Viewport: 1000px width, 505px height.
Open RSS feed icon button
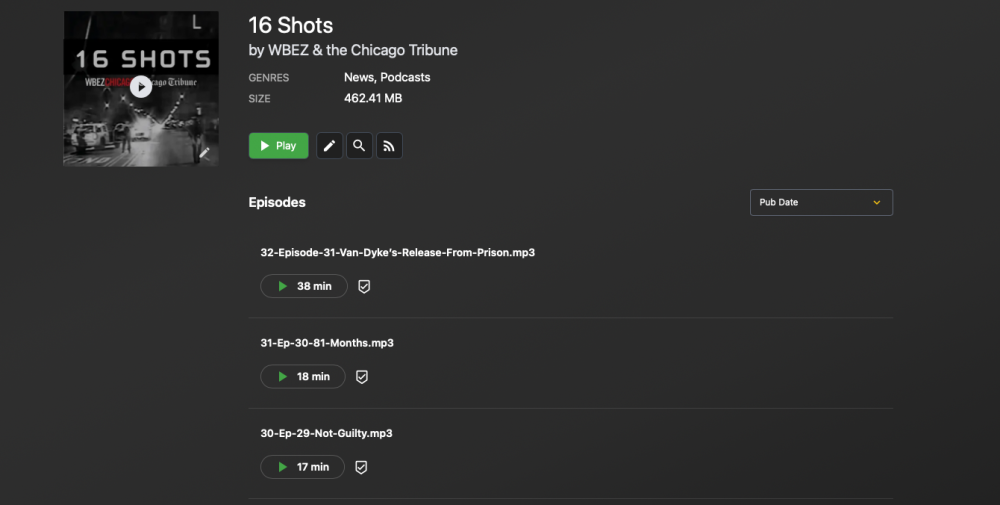[x=389, y=146]
